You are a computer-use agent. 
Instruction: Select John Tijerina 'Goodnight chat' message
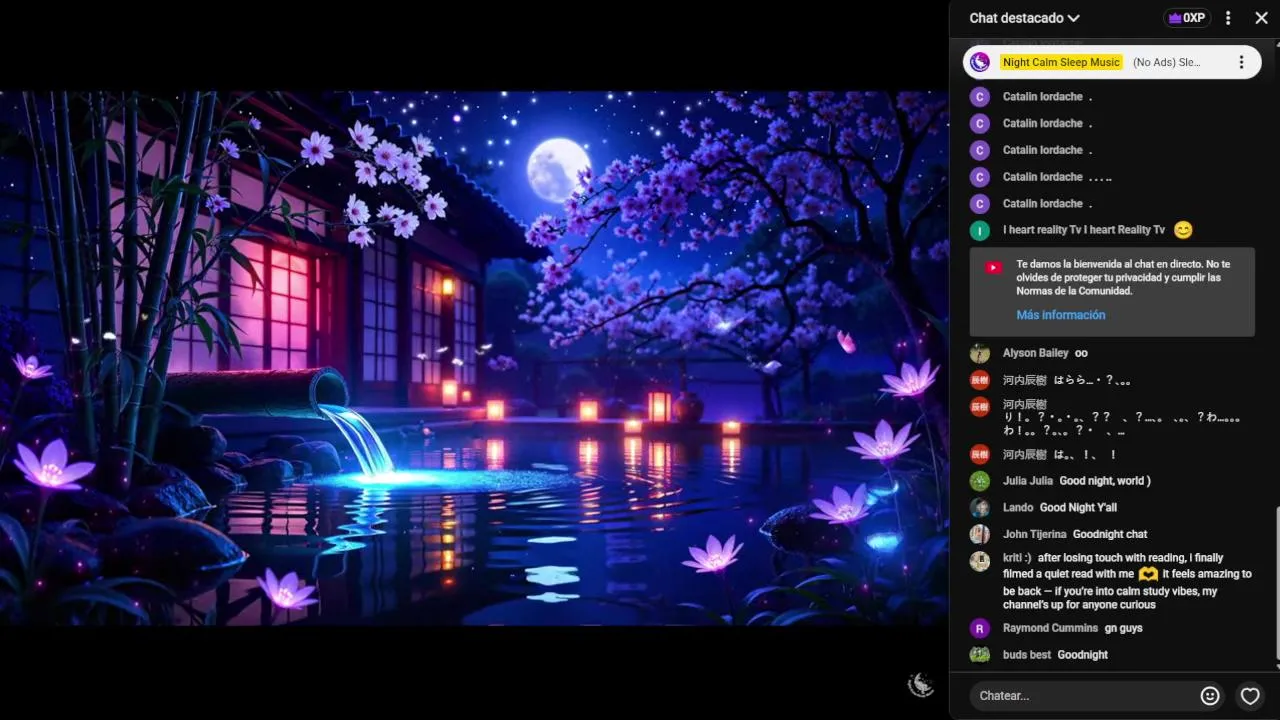(x=1110, y=535)
